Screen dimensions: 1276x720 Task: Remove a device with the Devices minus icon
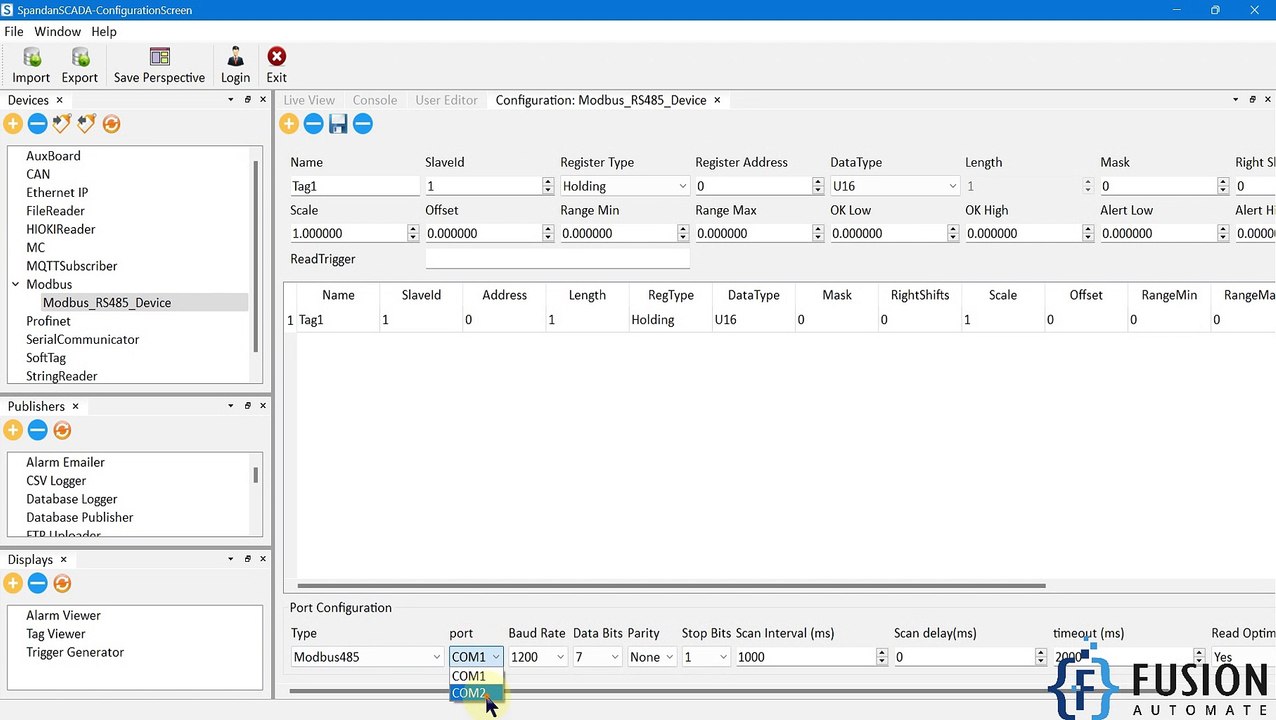(37, 124)
